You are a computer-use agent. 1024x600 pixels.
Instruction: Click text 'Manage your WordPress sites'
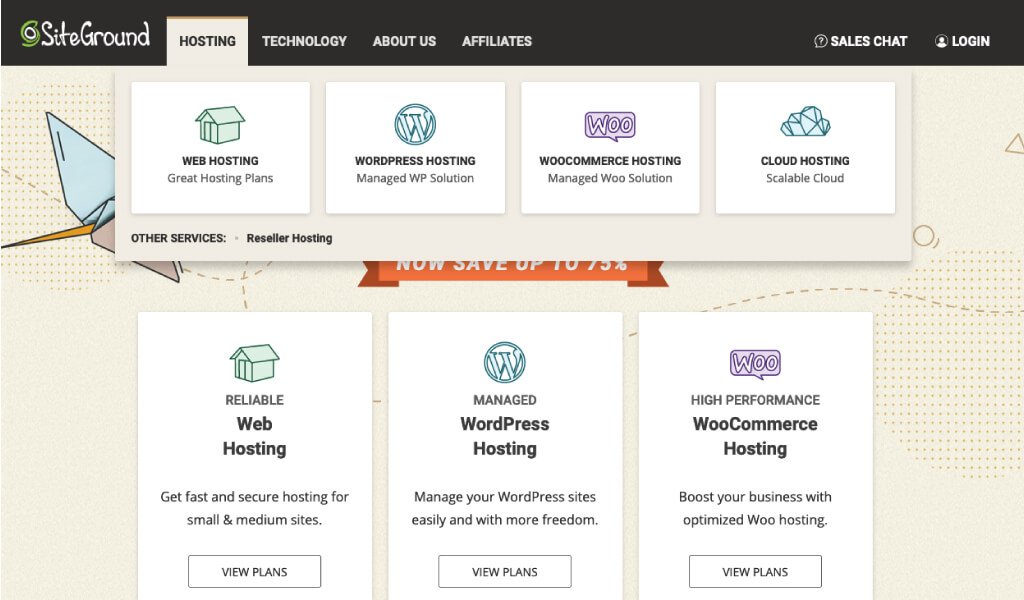[505, 497]
